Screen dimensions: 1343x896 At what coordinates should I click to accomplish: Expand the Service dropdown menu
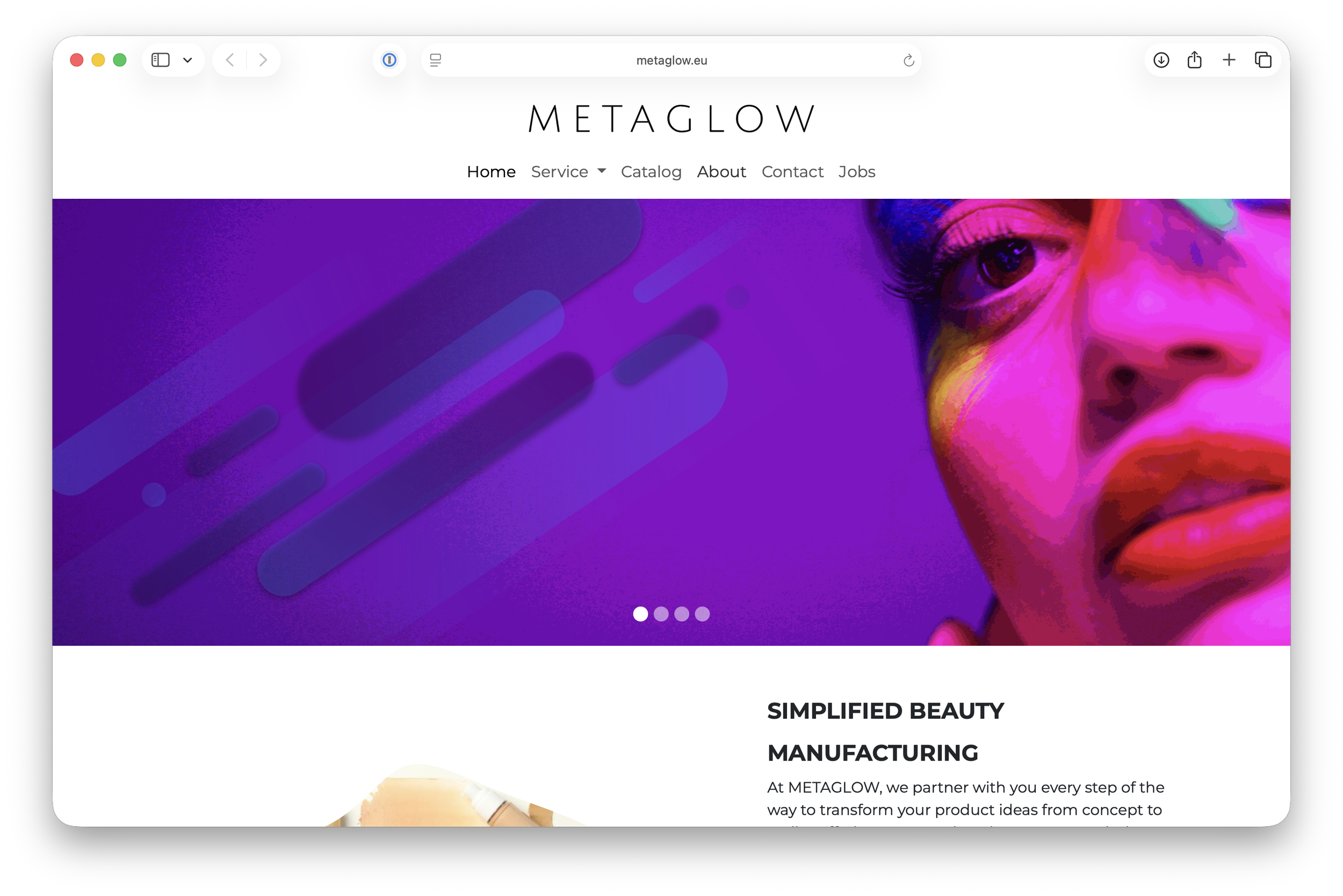pyautogui.click(x=568, y=171)
